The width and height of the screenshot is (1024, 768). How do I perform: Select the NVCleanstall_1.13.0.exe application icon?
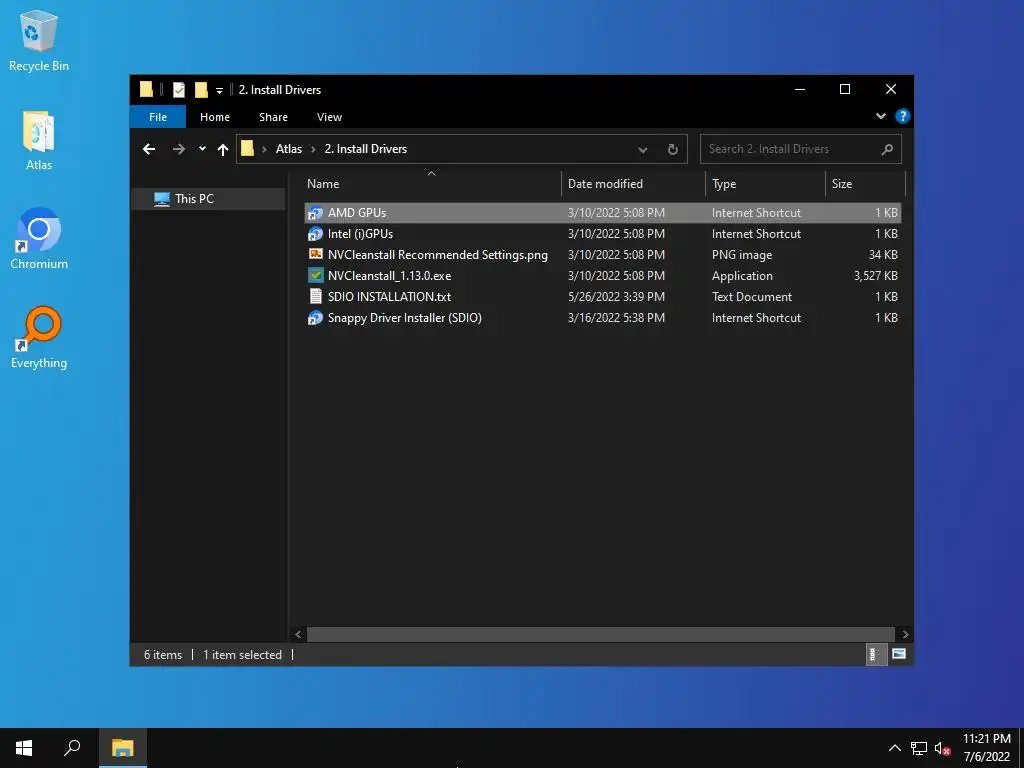[315, 276]
